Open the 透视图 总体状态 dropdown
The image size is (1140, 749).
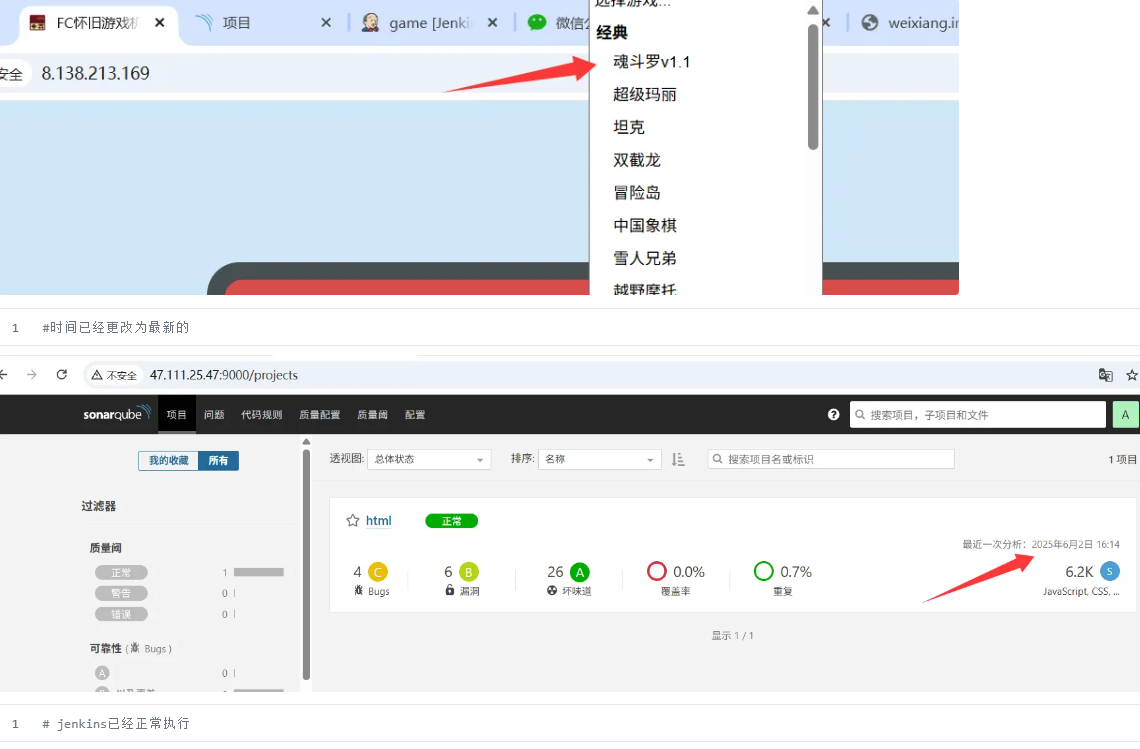pyautogui.click(x=429, y=459)
